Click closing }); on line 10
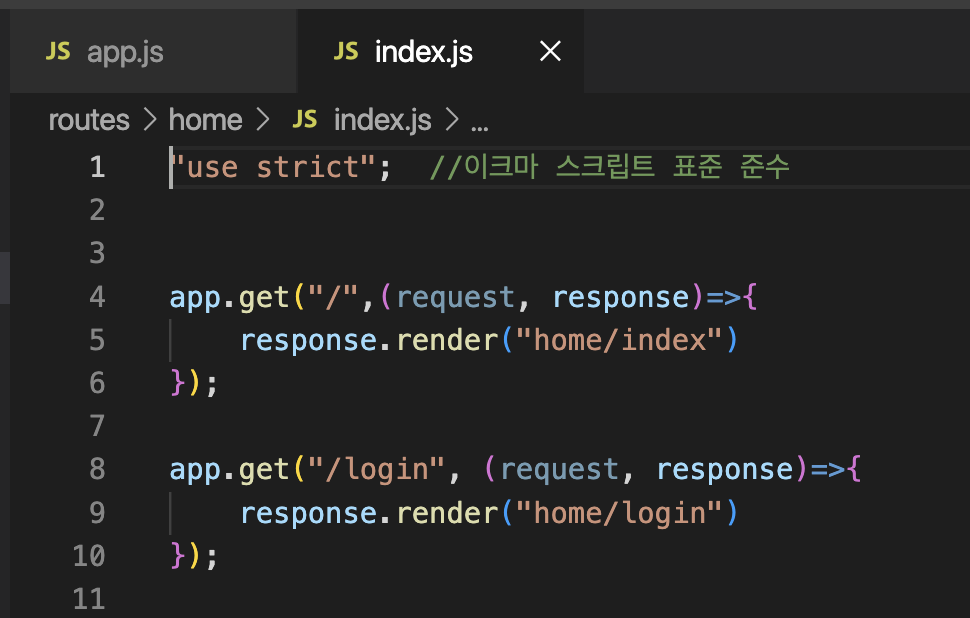Image resolution: width=970 pixels, height=618 pixels. (194, 556)
